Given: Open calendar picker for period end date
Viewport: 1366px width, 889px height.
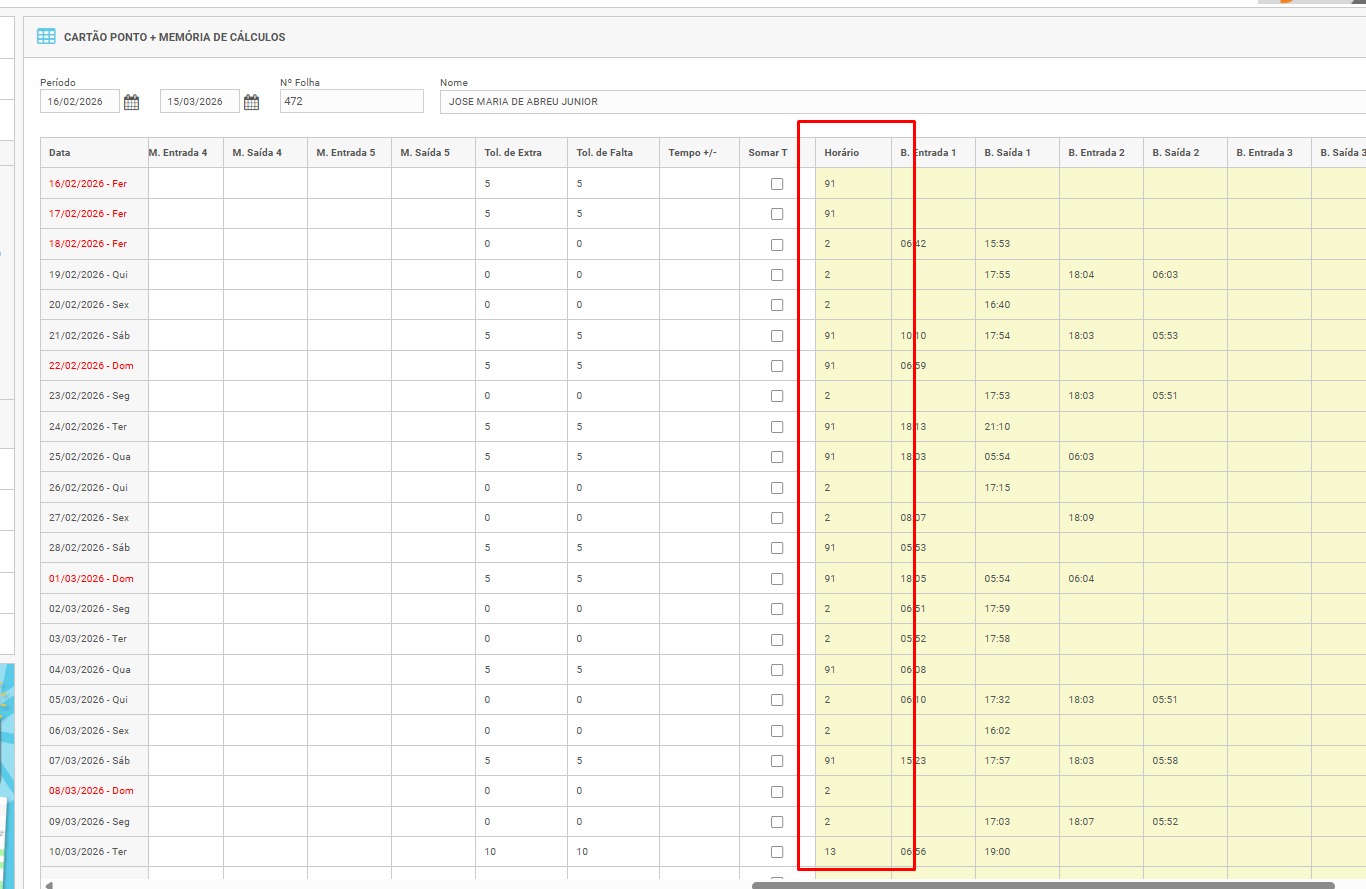Looking at the screenshot, I should point(251,102).
